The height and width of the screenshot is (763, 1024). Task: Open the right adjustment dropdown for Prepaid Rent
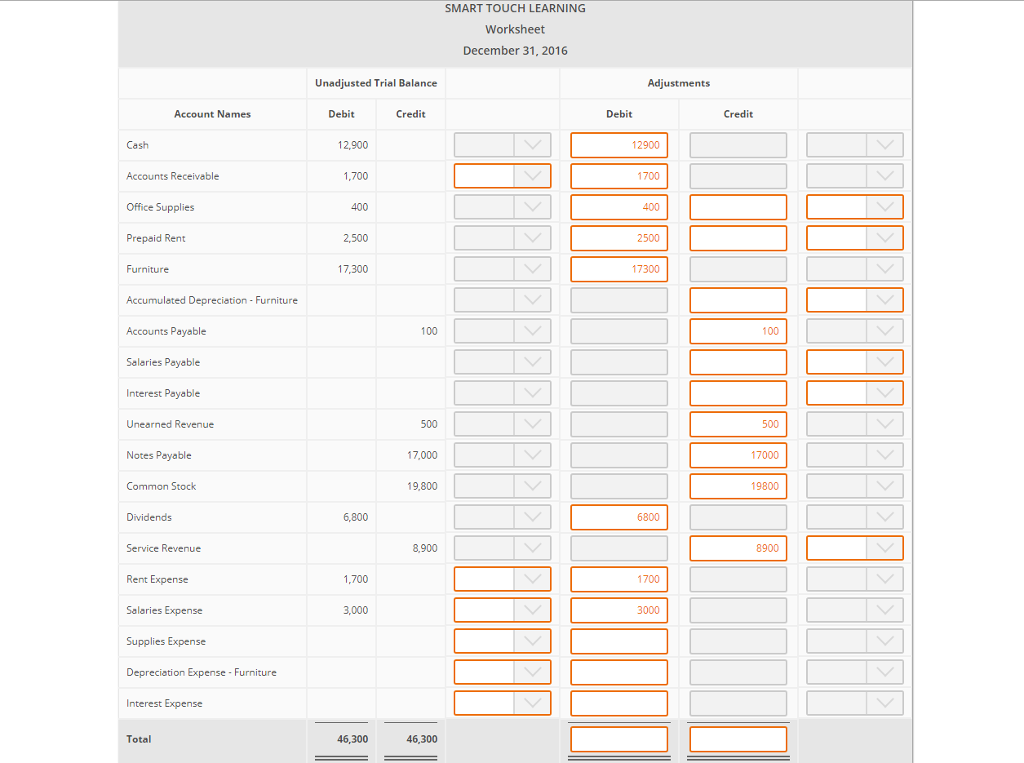[x=855, y=238]
